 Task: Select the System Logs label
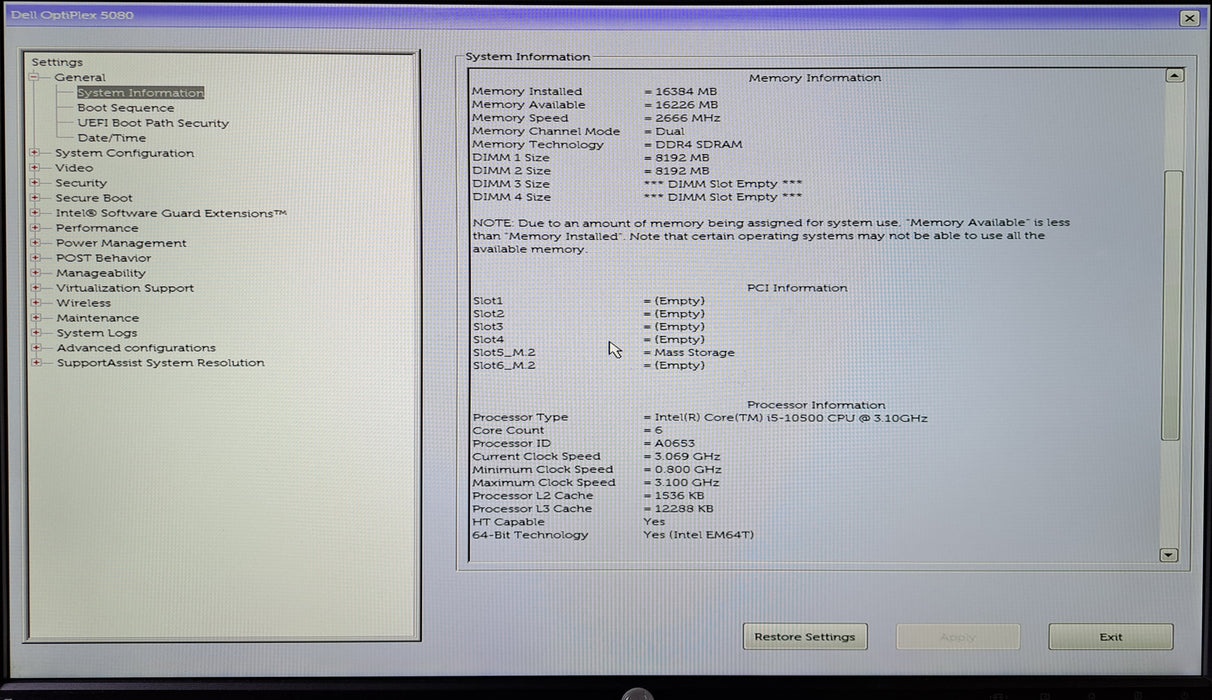point(97,333)
